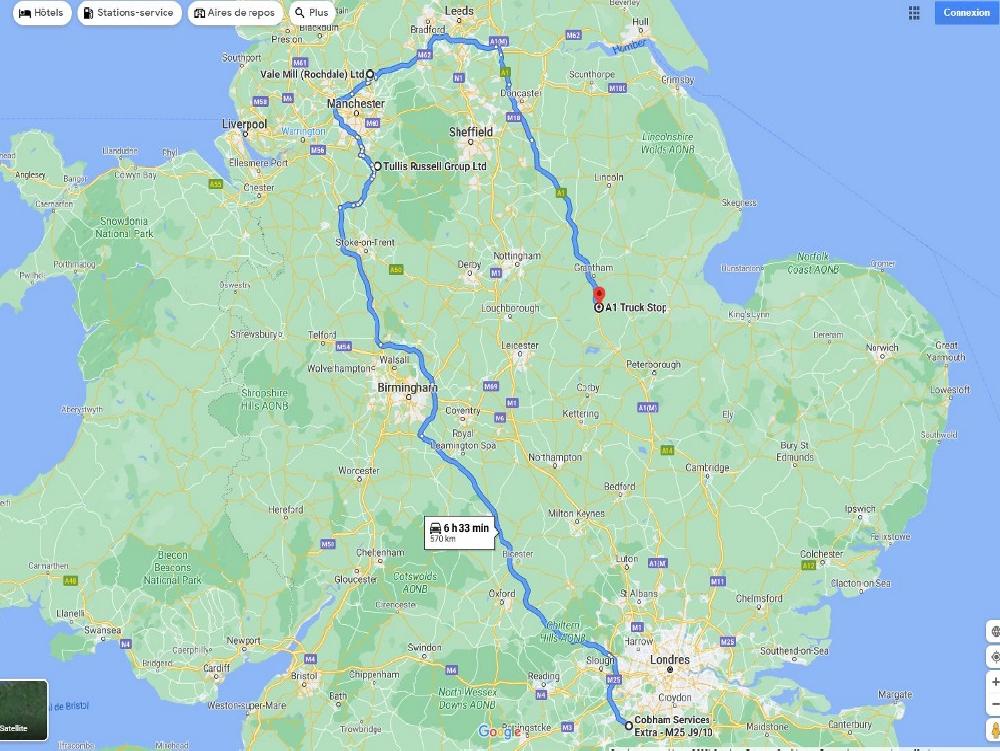
Task: Switch to the Satellite layer thumbnail
Action: coord(24,710)
